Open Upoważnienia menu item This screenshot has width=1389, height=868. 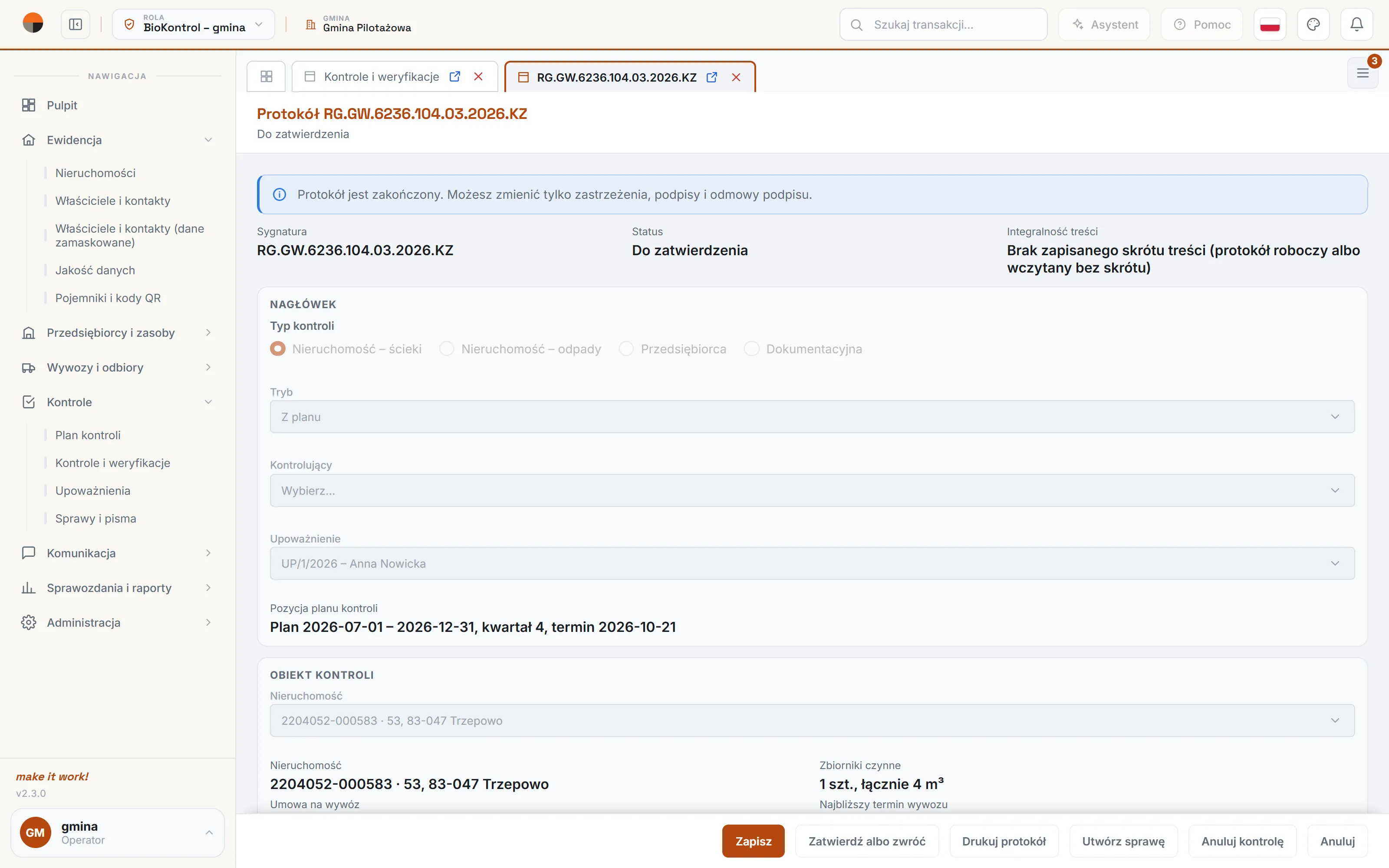point(93,491)
